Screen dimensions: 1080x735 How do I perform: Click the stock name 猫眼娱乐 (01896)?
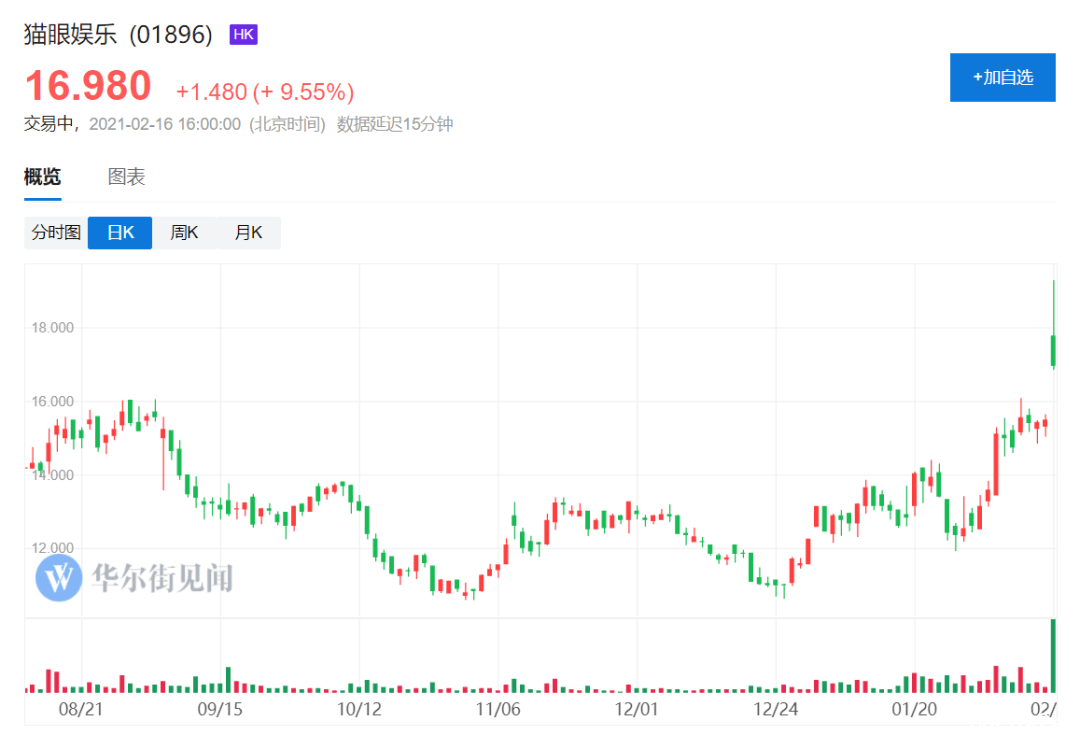(118, 34)
